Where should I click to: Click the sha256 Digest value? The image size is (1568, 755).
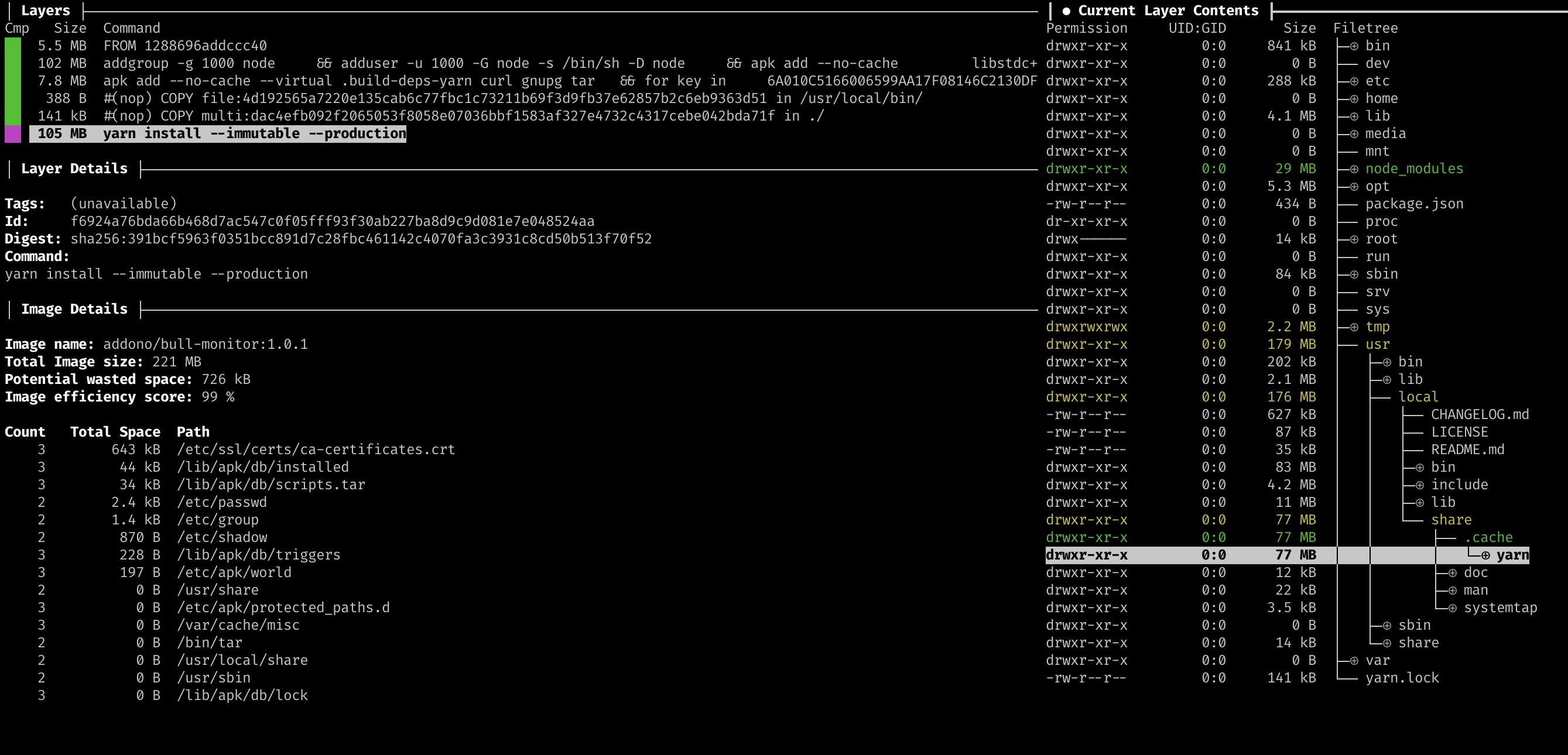[361, 239]
